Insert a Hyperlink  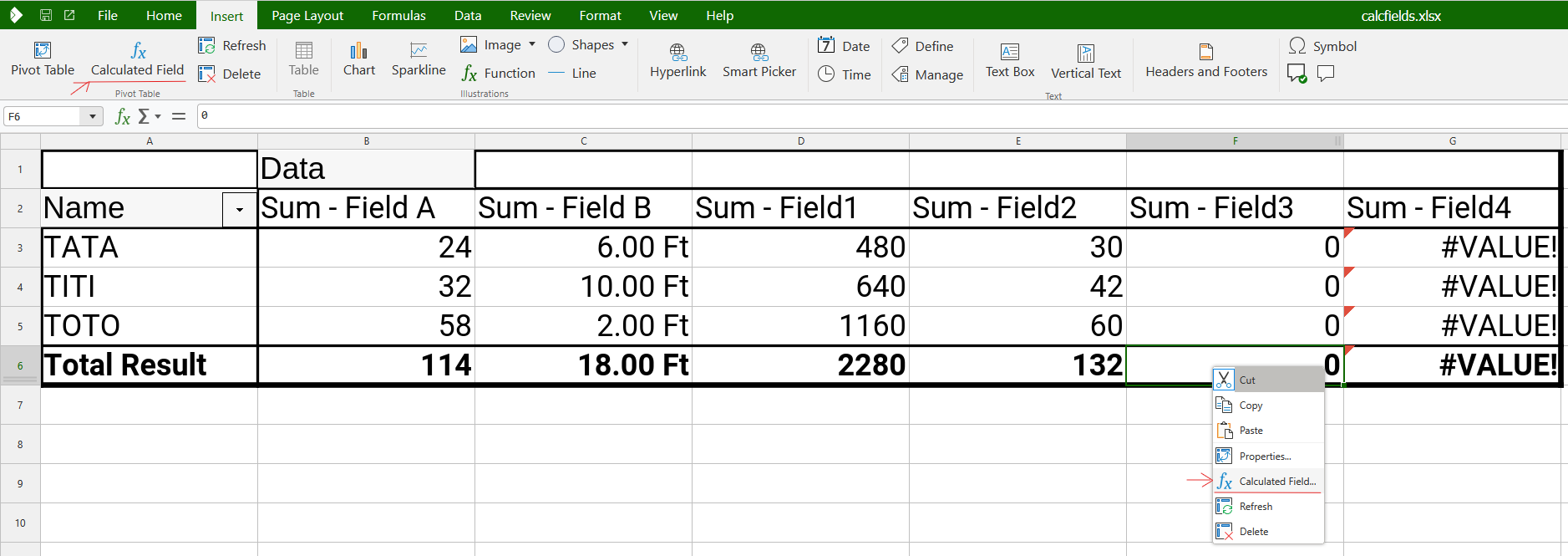click(677, 61)
